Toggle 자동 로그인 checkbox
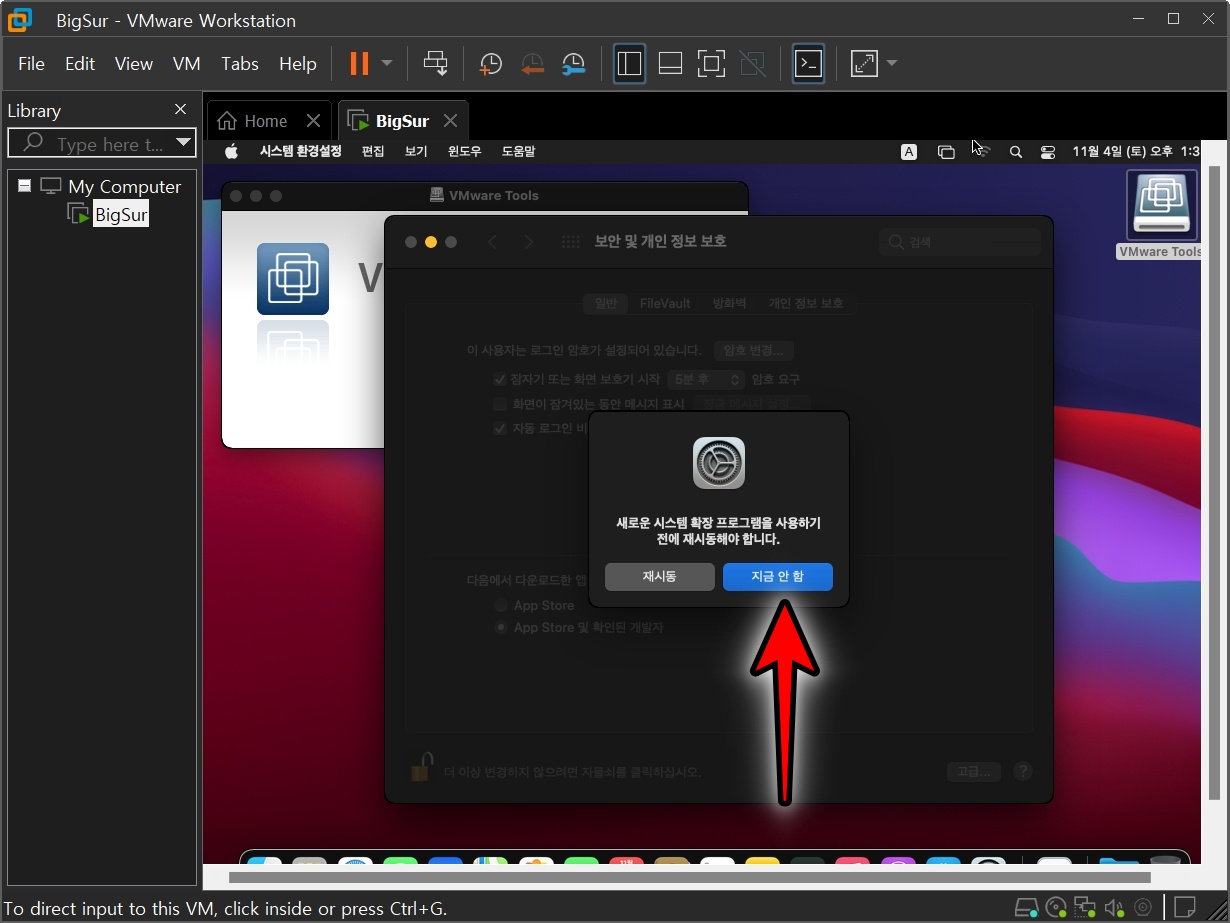Viewport: 1230px width, 923px height. click(501, 428)
